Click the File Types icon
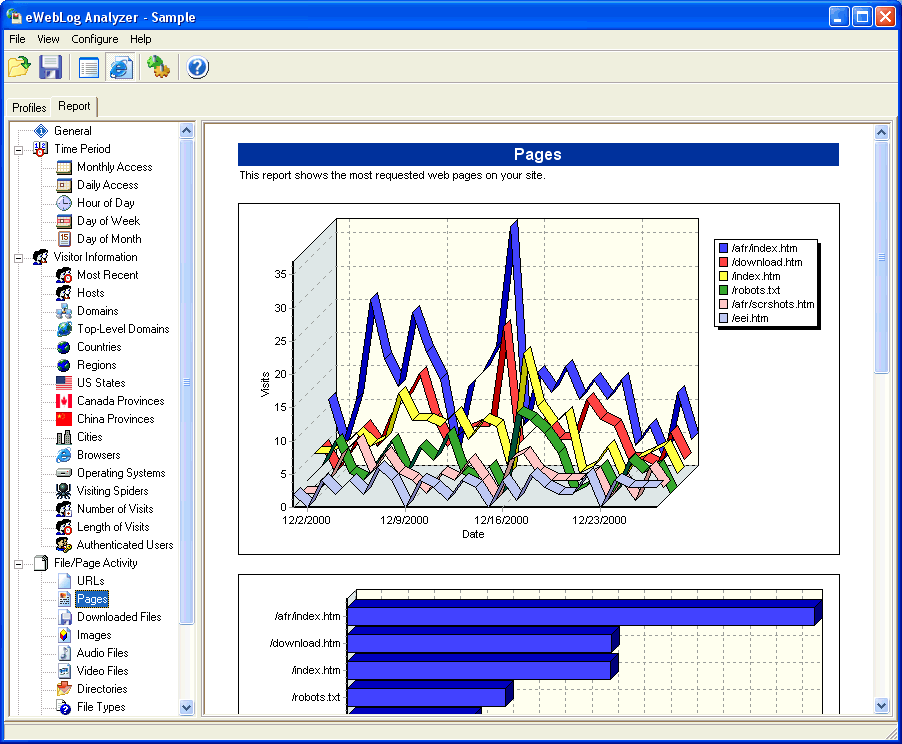This screenshot has height=744, width=902. 64,707
